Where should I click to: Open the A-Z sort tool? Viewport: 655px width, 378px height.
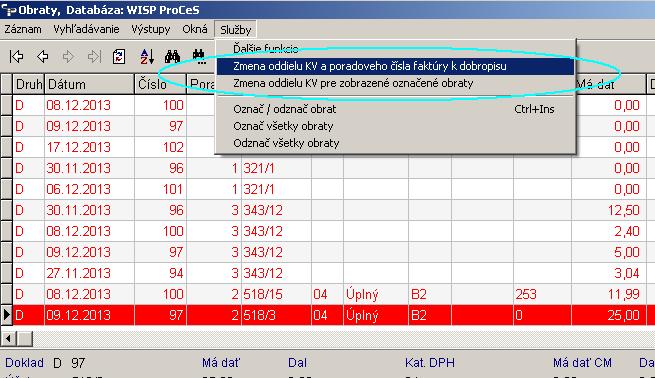tap(147, 56)
